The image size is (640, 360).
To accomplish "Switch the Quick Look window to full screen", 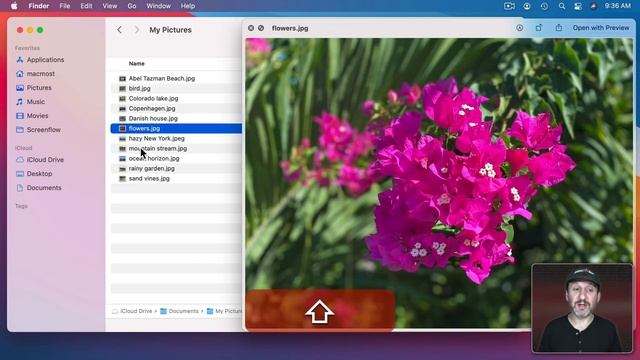I will [261, 28].
